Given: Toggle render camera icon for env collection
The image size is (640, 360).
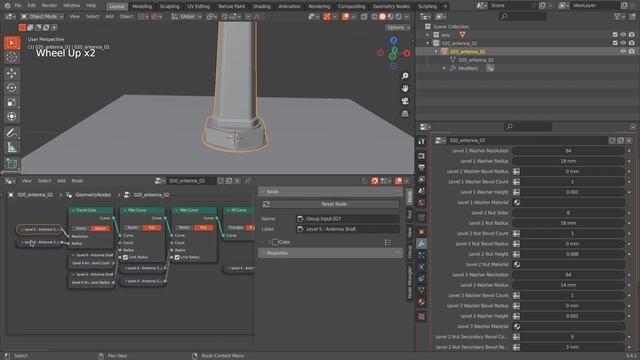Looking at the screenshot, I should tap(632, 35).
